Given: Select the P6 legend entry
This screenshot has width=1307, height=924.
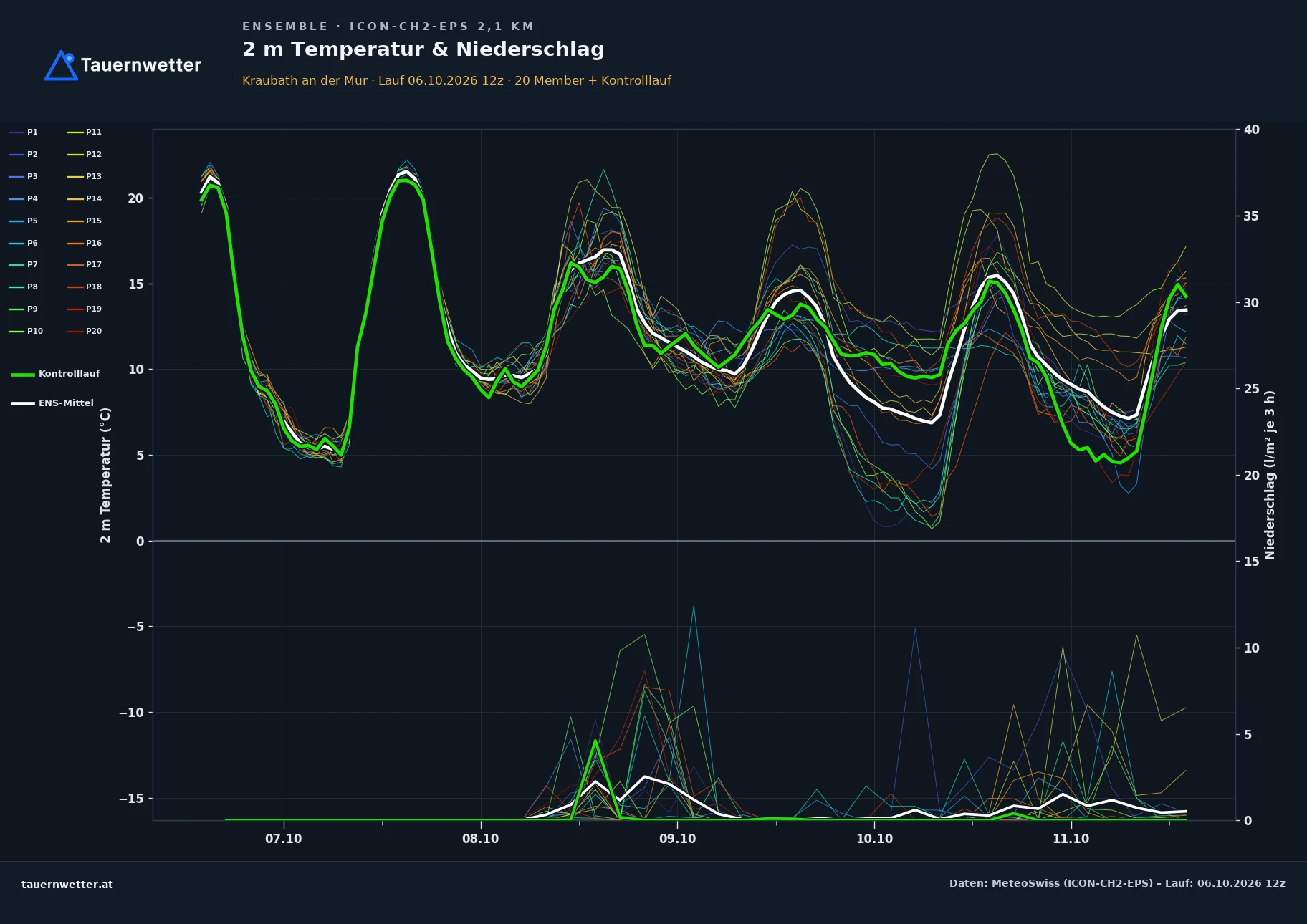Looking at the screenshot, I should (x=24, y=243).
